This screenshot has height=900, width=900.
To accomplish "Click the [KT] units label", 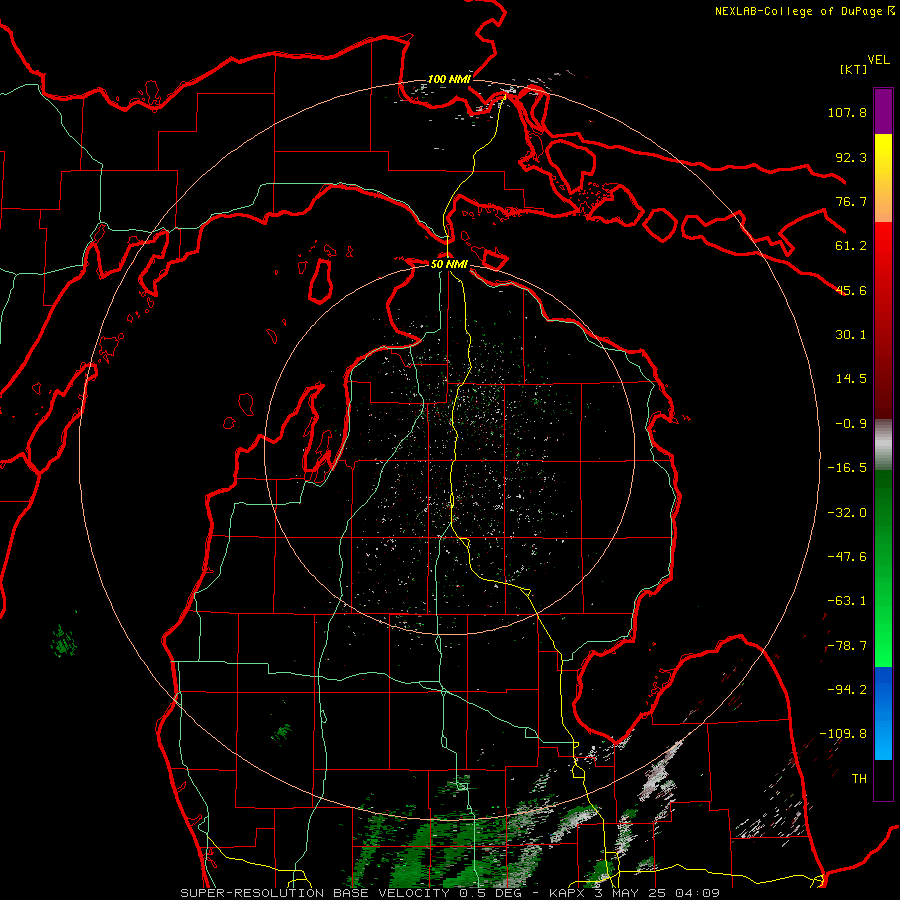I will click(x=853, y=69).
